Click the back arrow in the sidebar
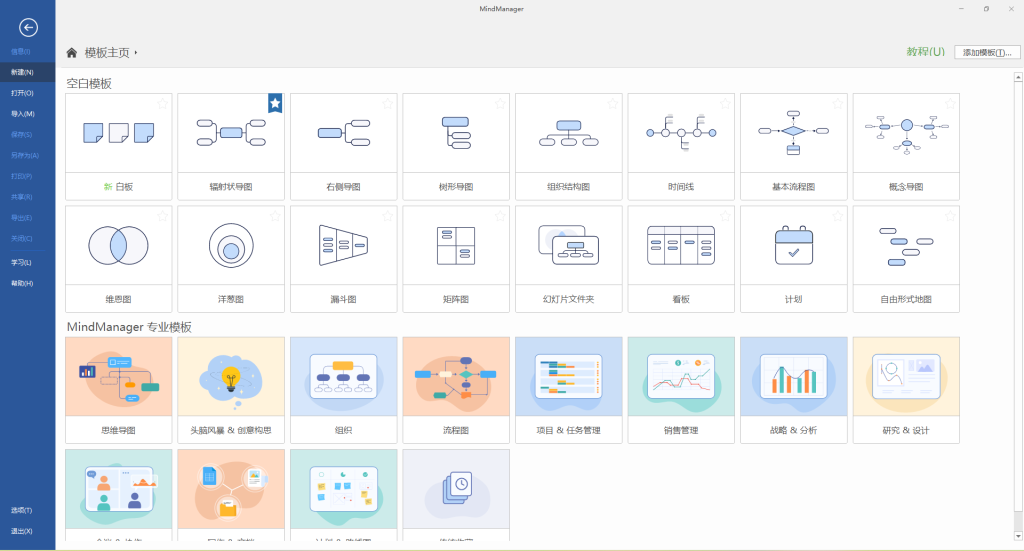Image resolution: width=1024 pixels, height=551 pixels. click(x=29, y=28)
